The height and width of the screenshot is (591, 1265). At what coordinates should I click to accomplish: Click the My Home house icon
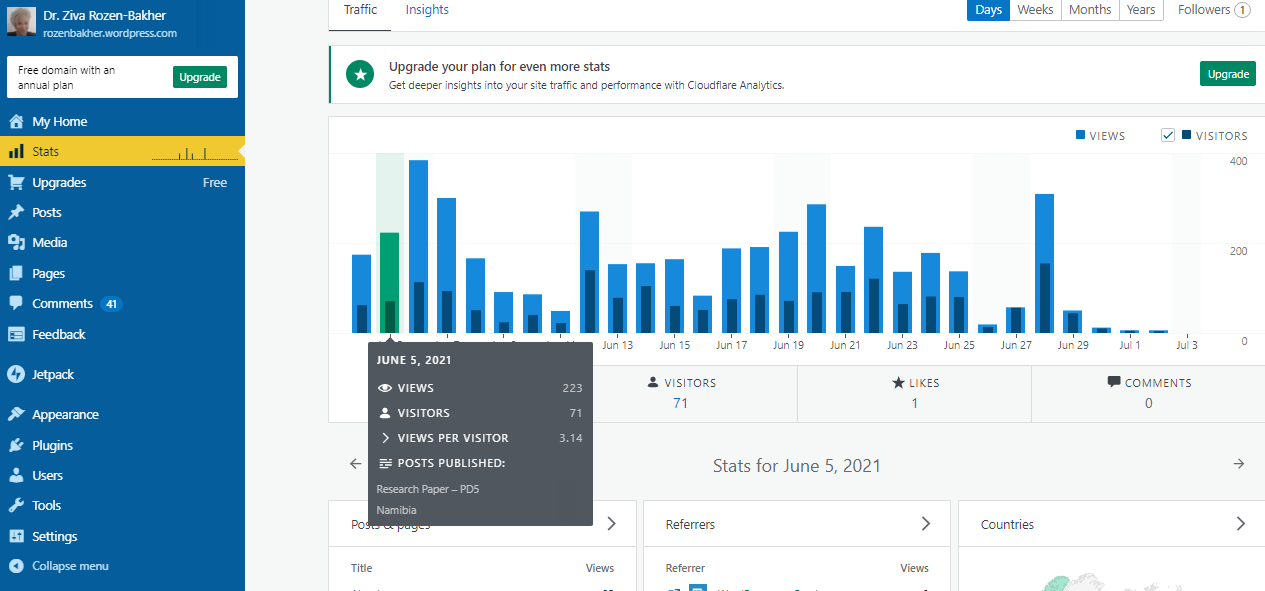(x=16, y=121)
